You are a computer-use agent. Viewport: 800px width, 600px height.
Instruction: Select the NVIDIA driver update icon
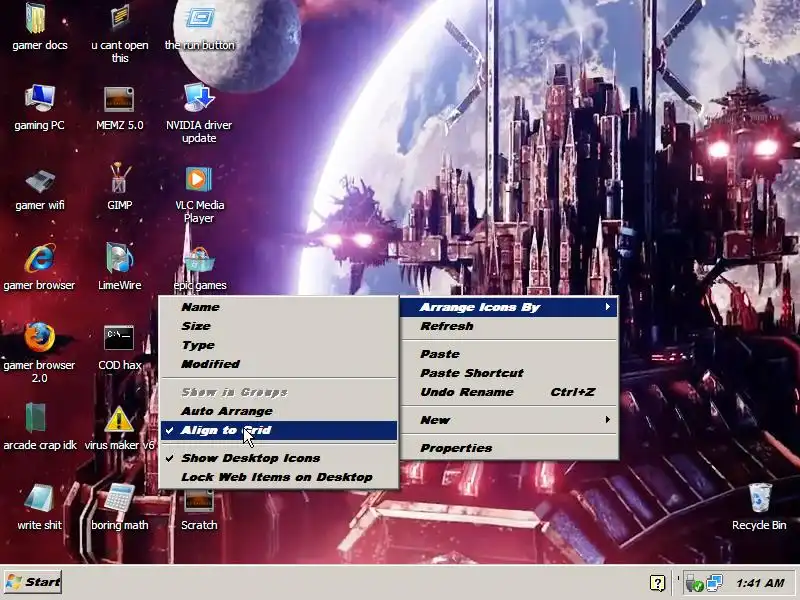(x=199, y=97)
